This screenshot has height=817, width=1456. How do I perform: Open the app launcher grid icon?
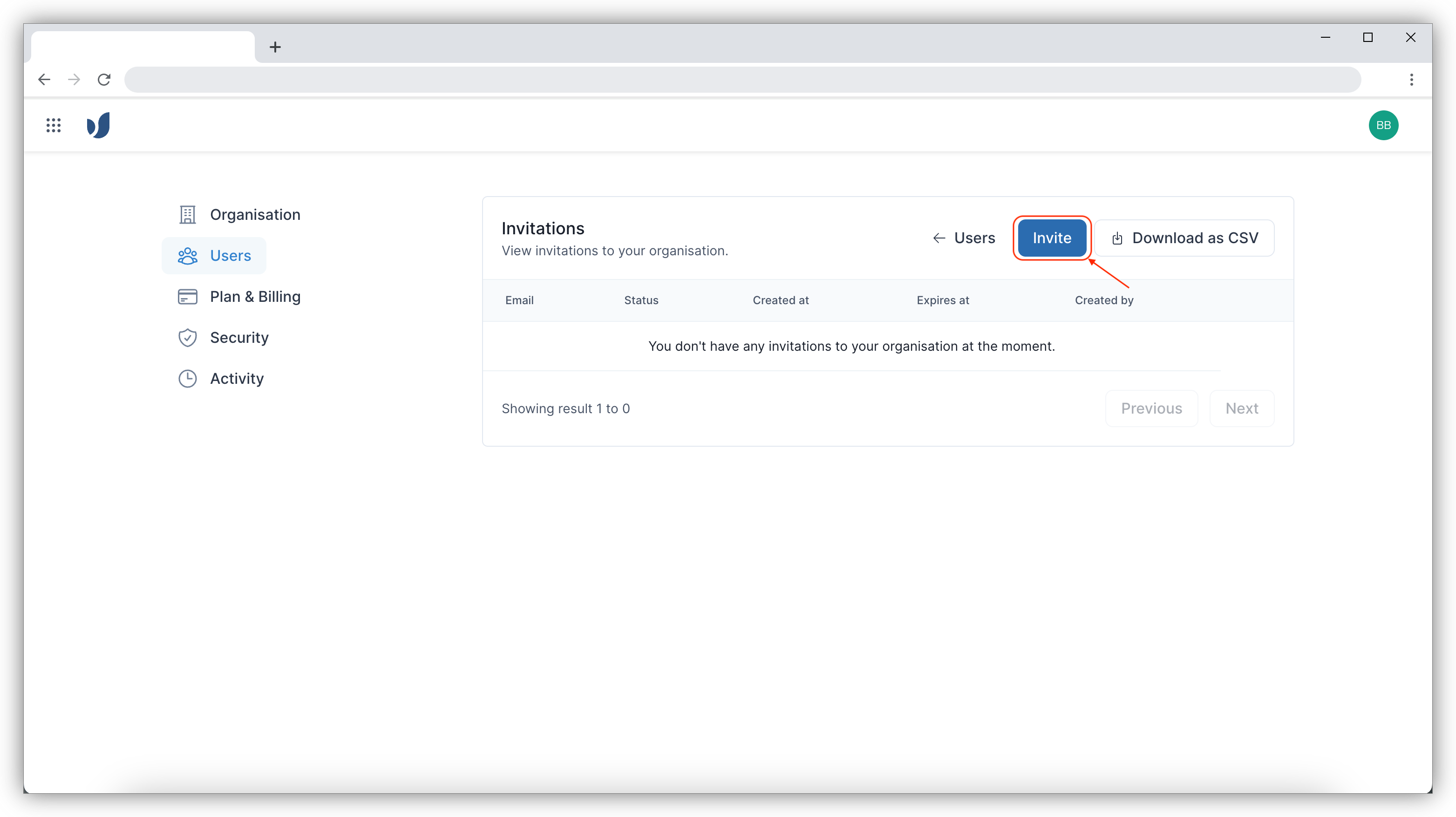point(53,125)
